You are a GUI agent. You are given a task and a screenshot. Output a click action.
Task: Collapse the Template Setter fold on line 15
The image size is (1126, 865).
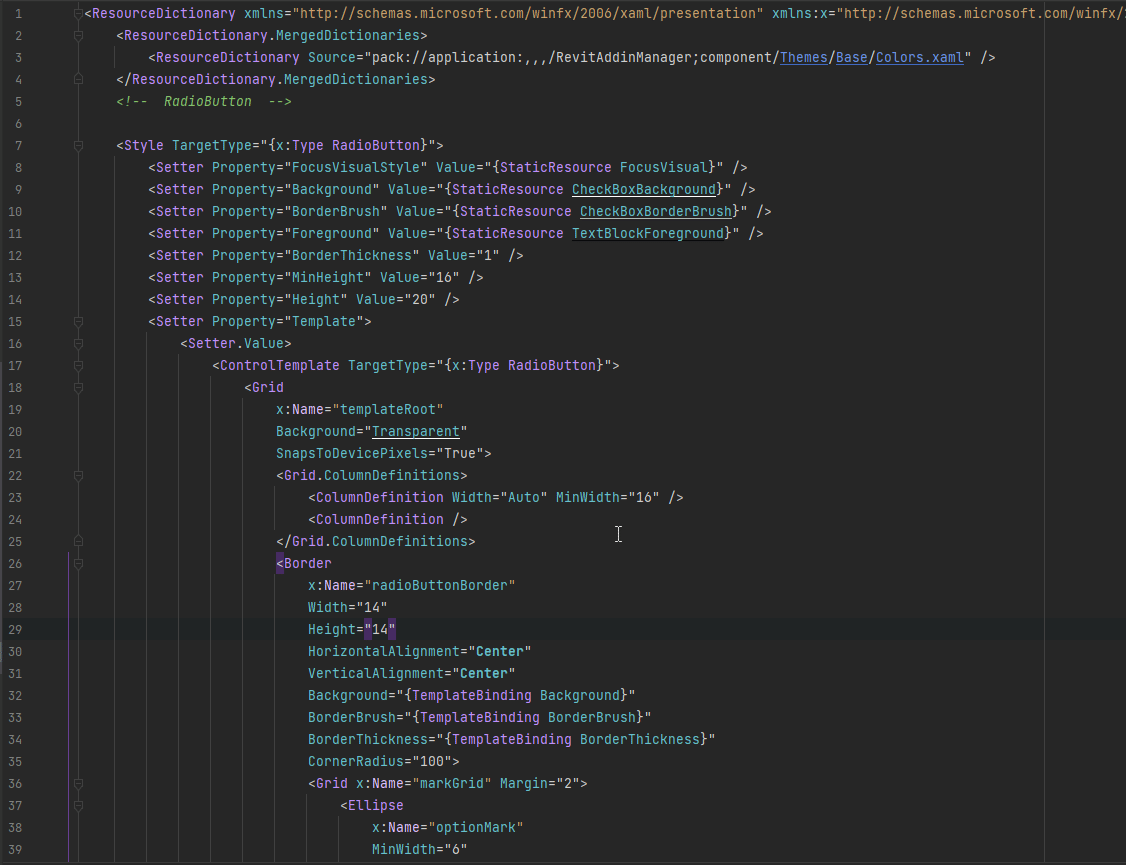click(78, 322)
